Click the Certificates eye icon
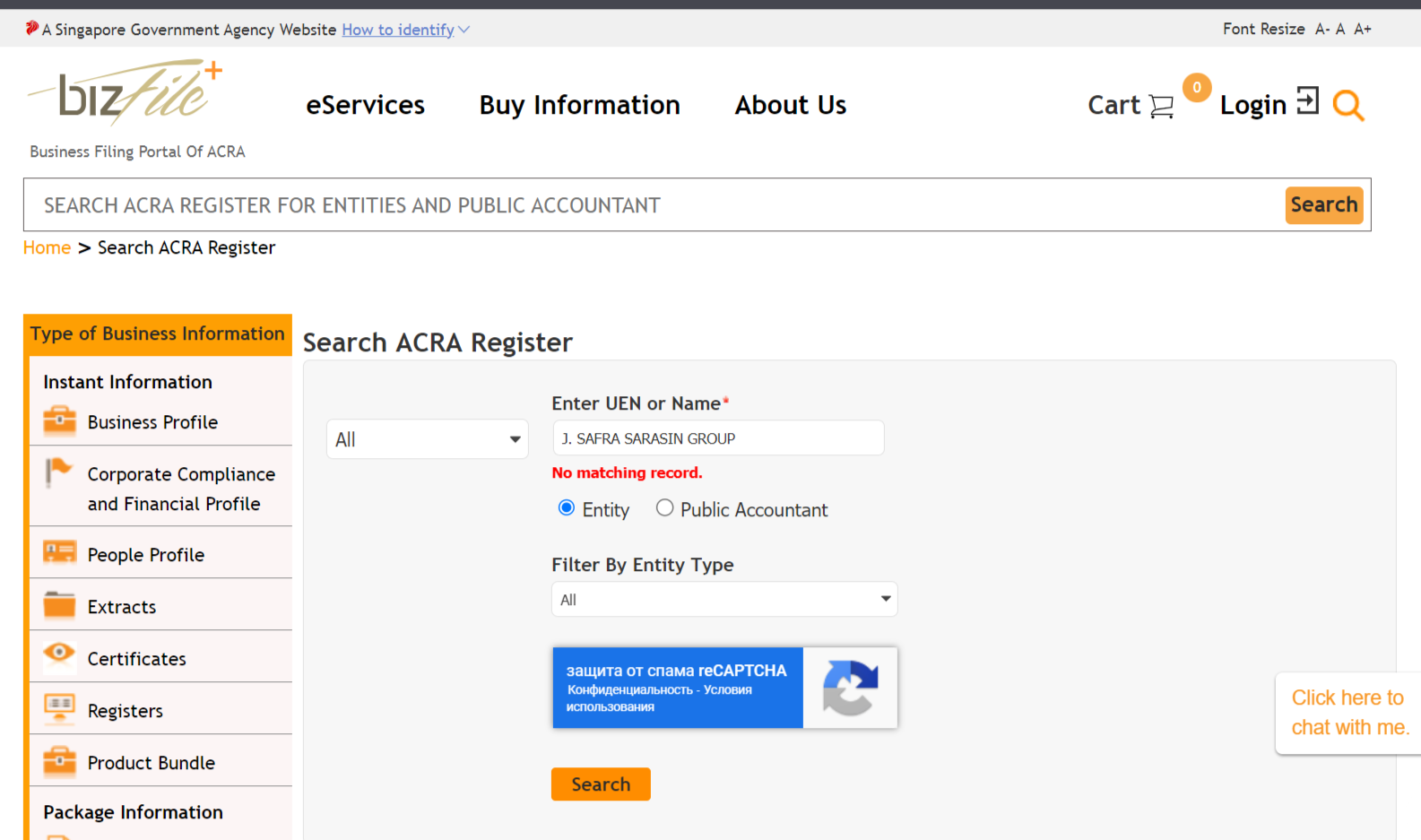Image resolution: width=1421 pixels, height=840 pixels. [60, 654]
